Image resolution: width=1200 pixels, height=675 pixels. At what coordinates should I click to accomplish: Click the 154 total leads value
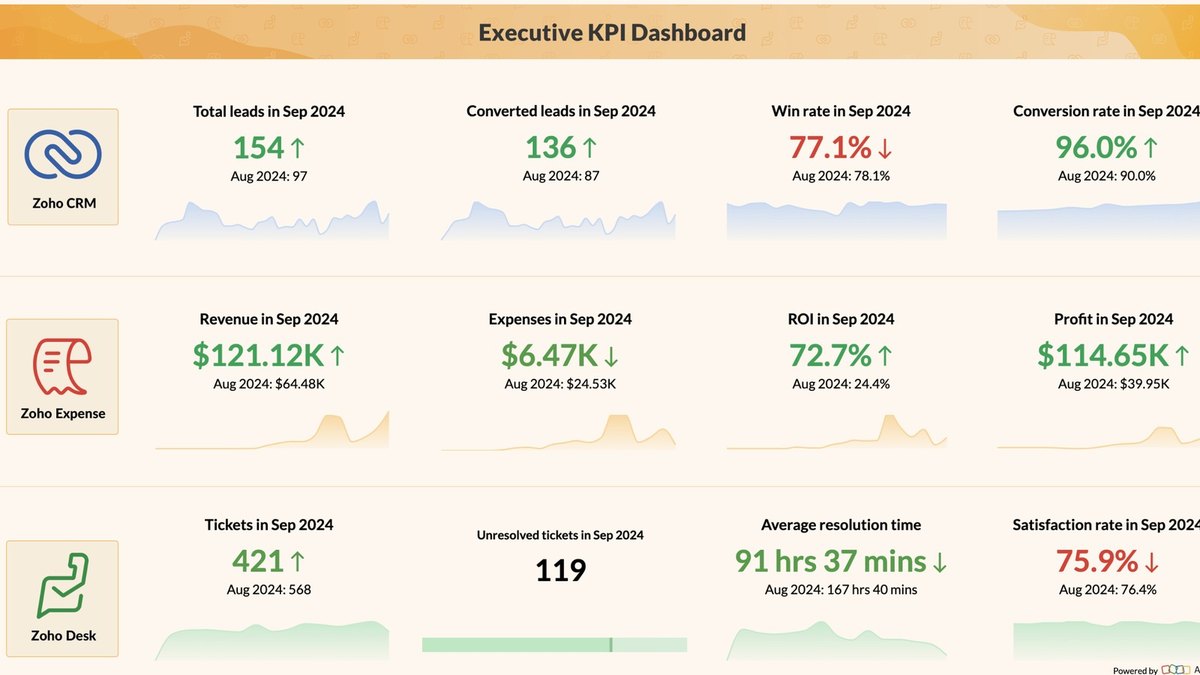[x=258, y=148]
